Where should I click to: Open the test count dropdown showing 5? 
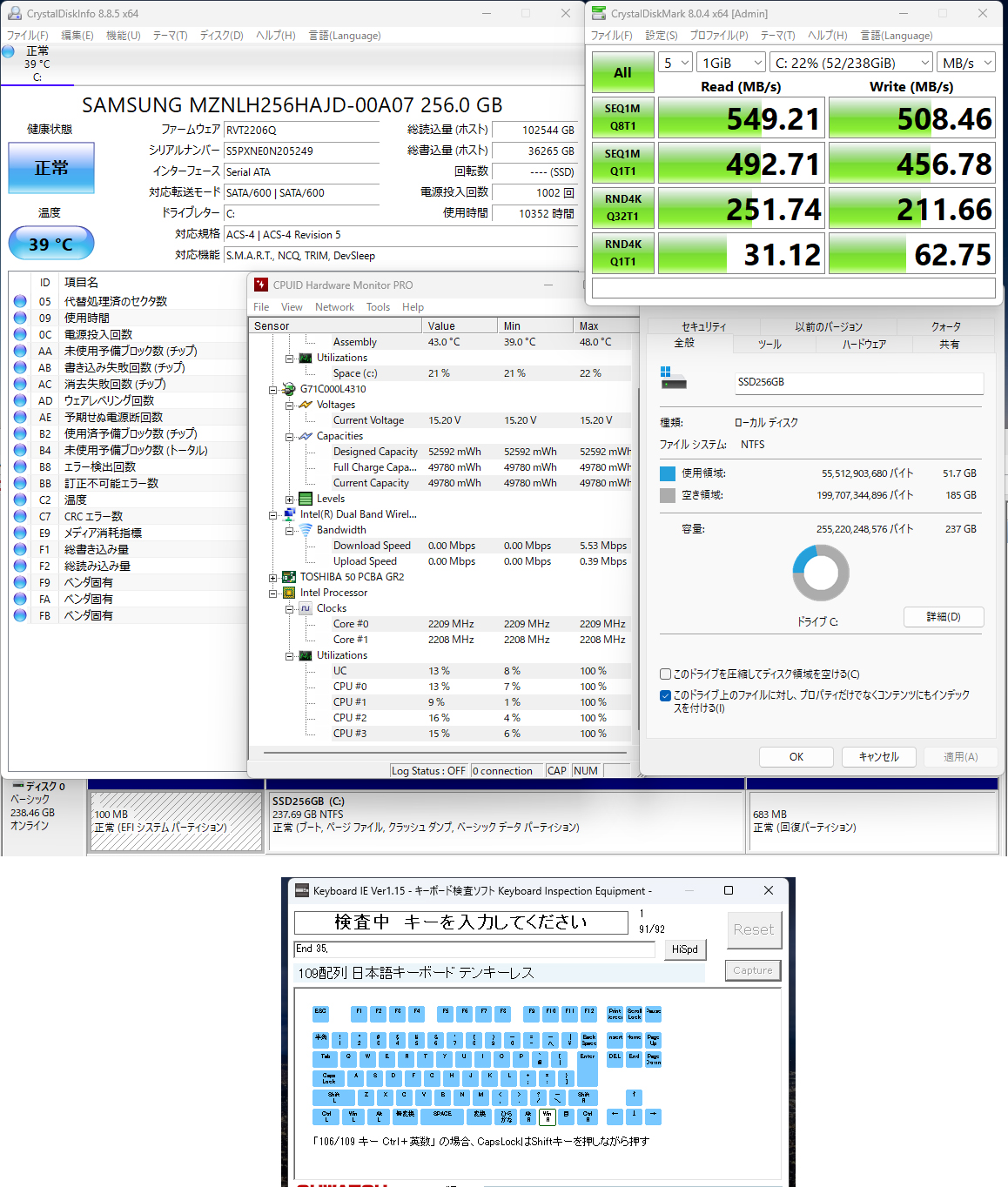(675, 63)
